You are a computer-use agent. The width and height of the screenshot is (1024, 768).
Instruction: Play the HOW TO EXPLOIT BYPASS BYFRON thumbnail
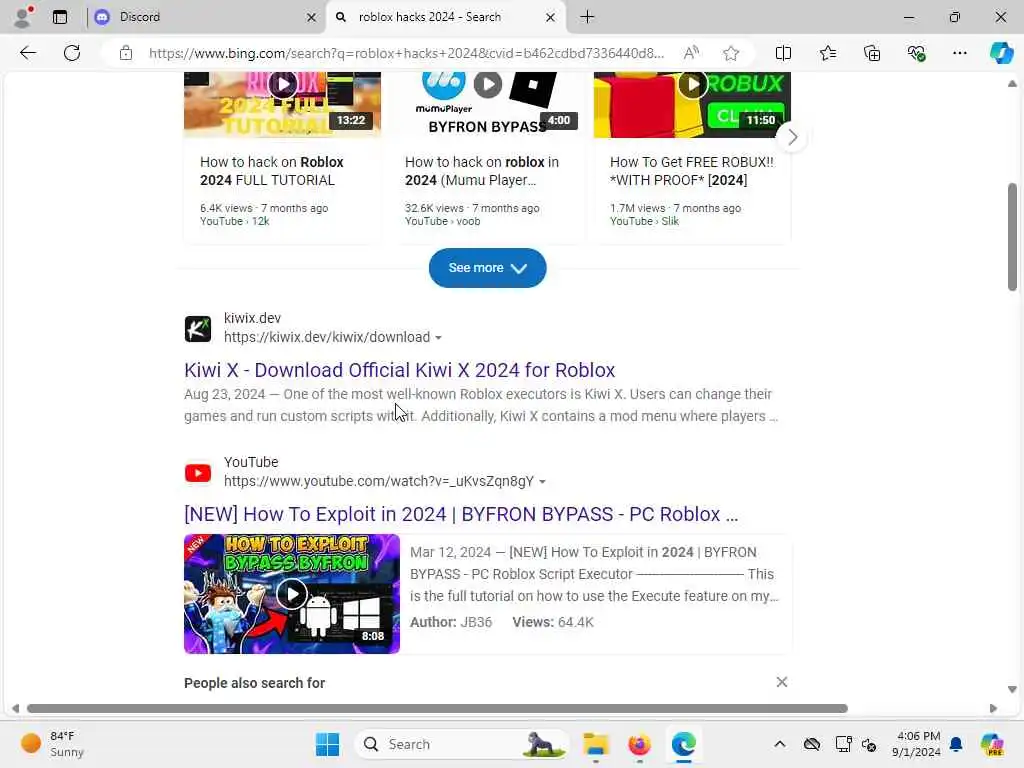[292, 594]
